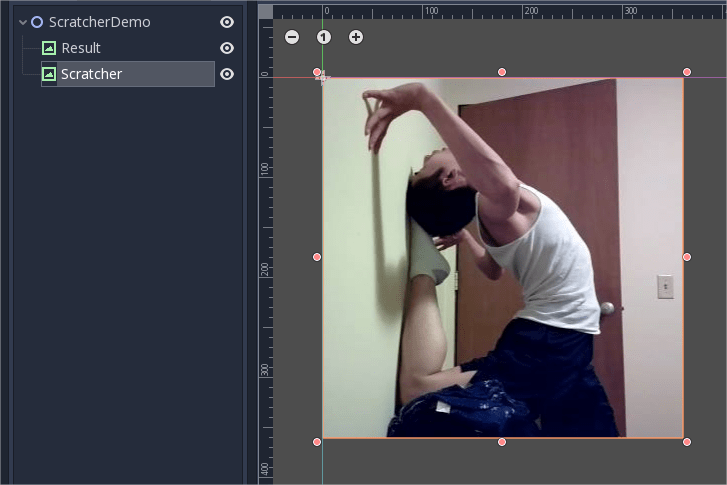Viewport: 727px width, 485px height.
Task: Select the ScratcherDemo root node label
Action: click(99, 22)
